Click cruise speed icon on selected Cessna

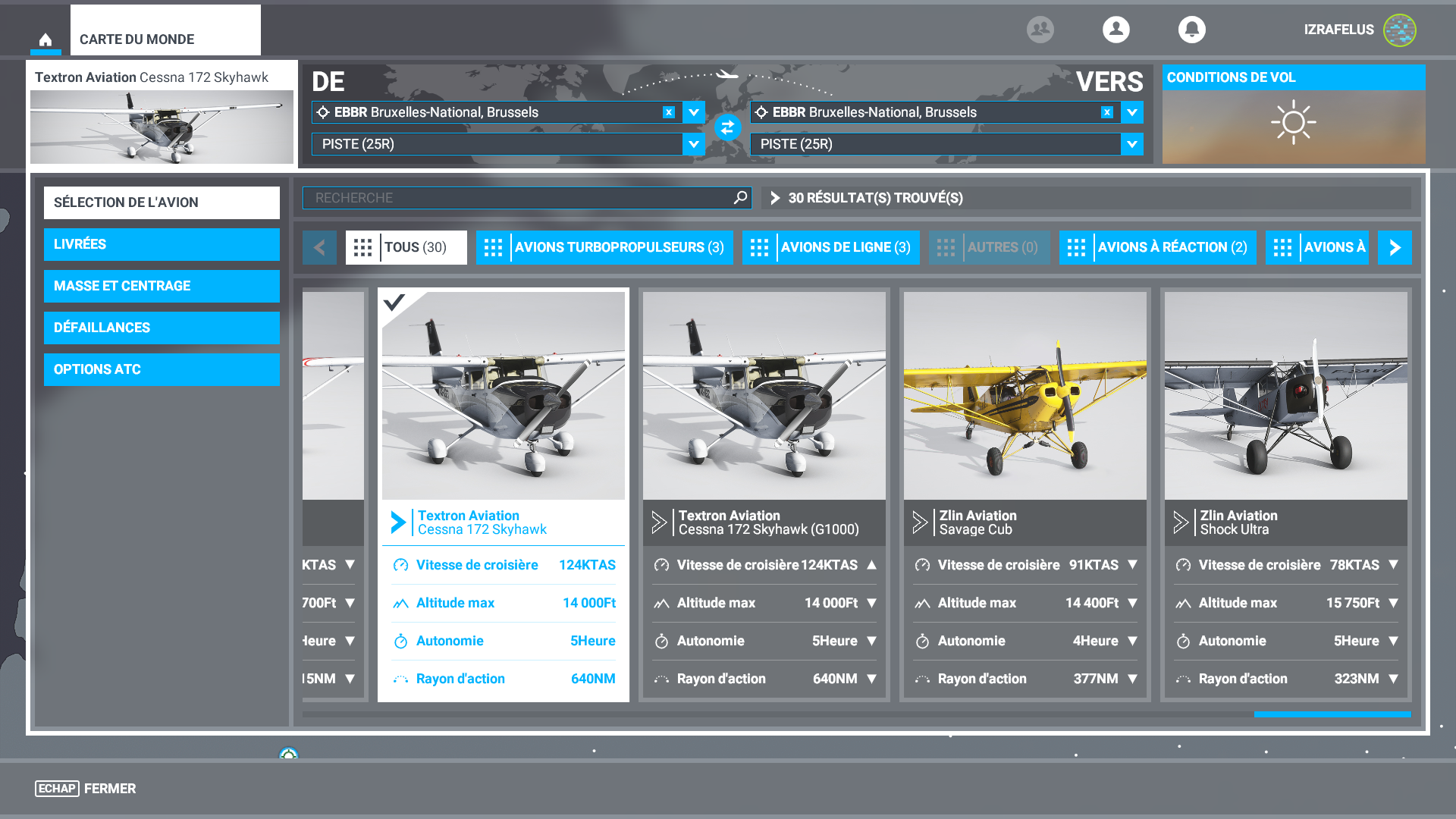(400, 565)
